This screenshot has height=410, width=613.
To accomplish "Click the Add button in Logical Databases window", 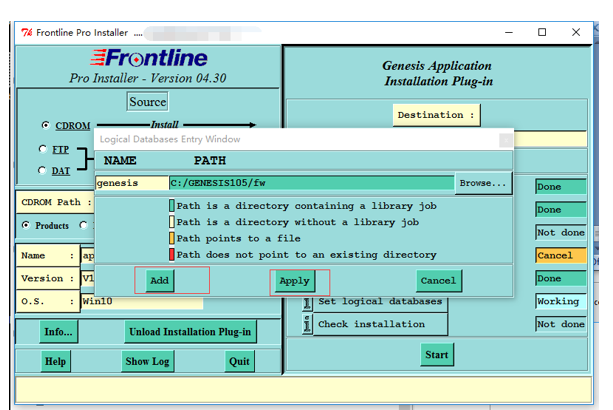I will click(160, 280).
